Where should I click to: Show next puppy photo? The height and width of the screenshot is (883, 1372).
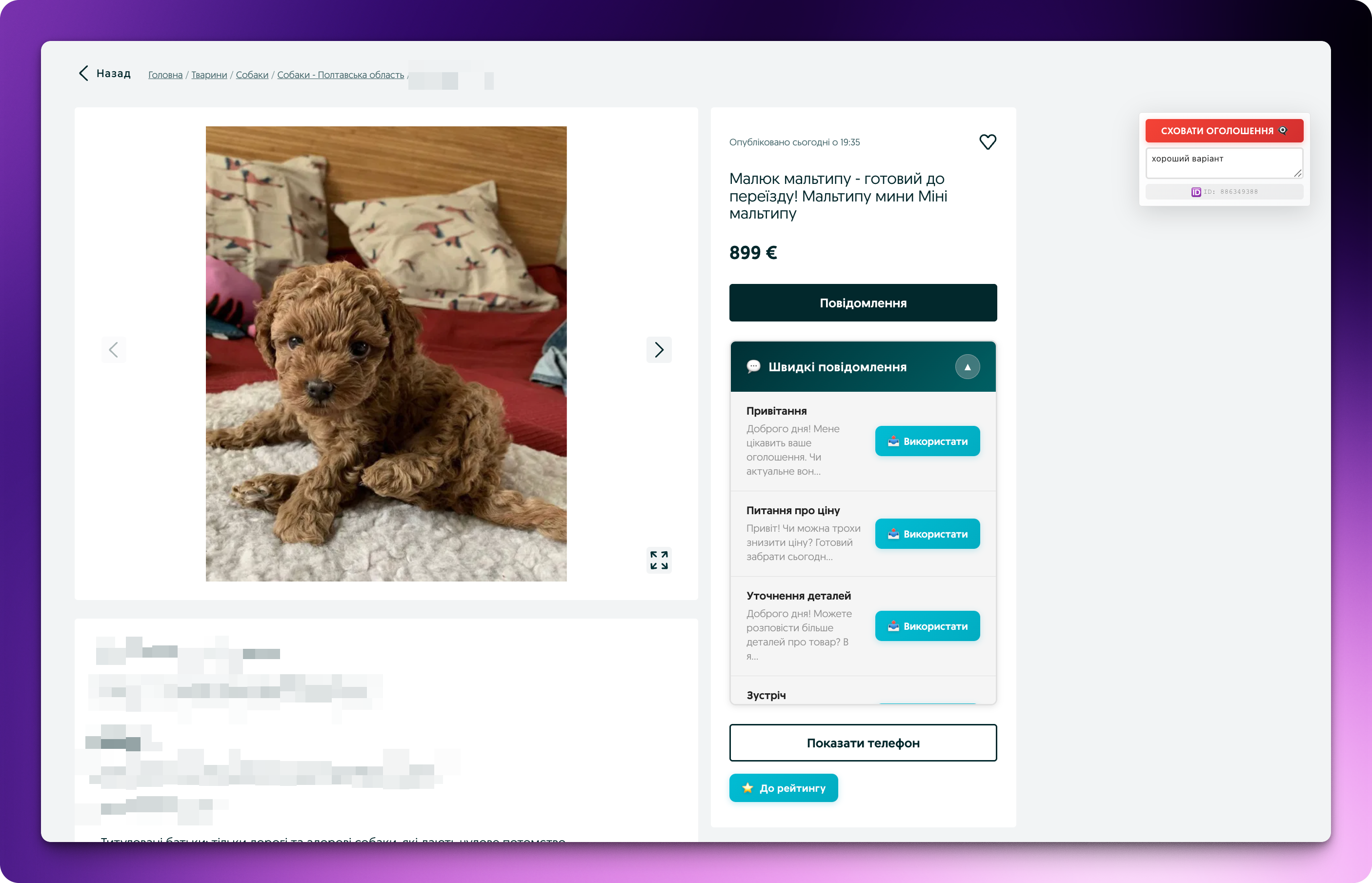659,350
